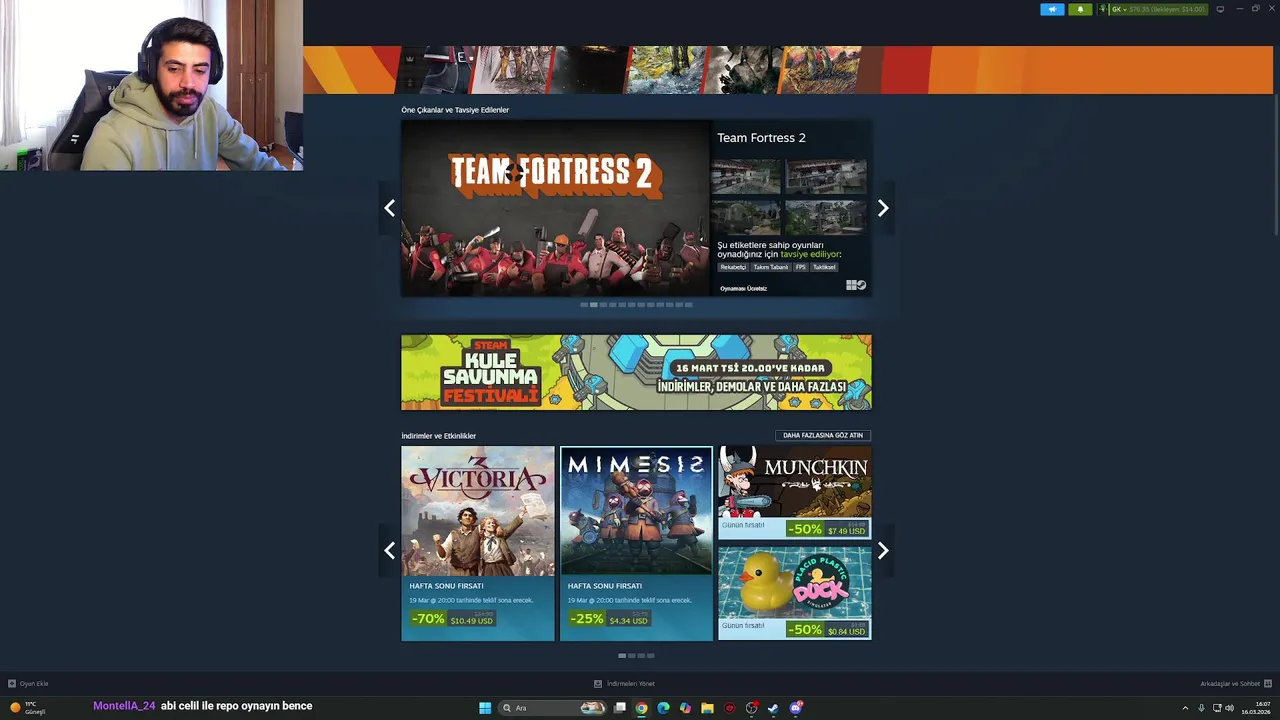This screenshot has height=720, width=1280.
Task: Open Copilot from the taskbar
Action: tap(685, 708)
